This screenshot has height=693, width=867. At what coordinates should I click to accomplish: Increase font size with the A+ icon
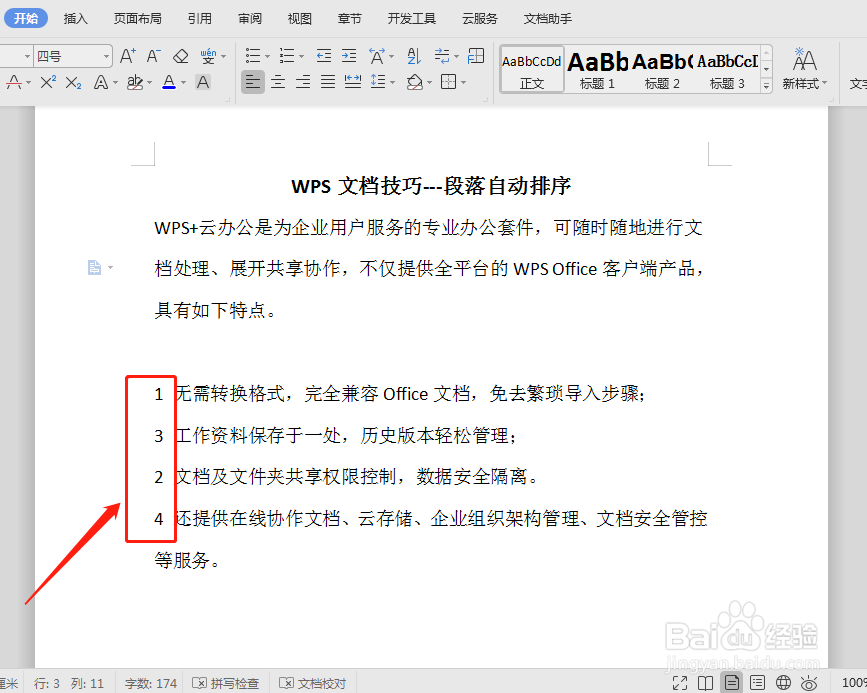pos(128,56)
